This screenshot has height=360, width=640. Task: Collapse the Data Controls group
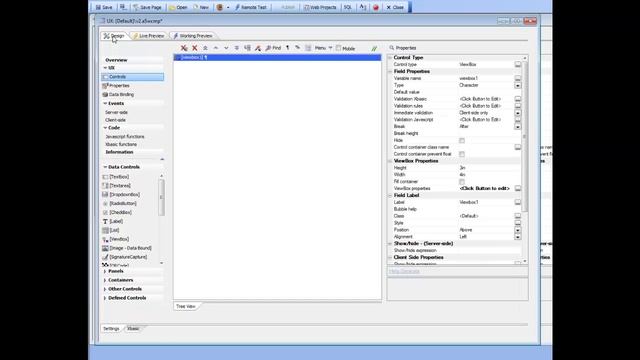point(105,167)
